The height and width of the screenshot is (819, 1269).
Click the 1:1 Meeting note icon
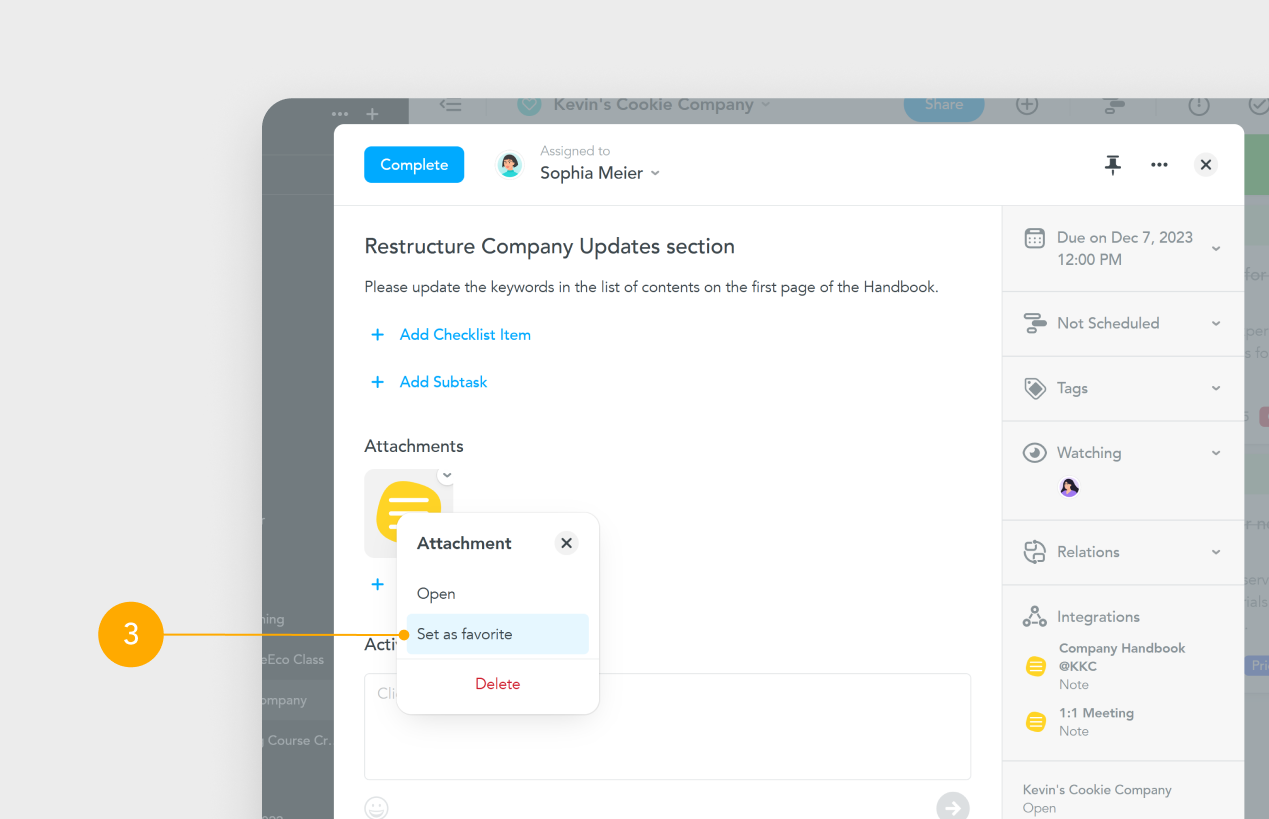(1036, 721)
